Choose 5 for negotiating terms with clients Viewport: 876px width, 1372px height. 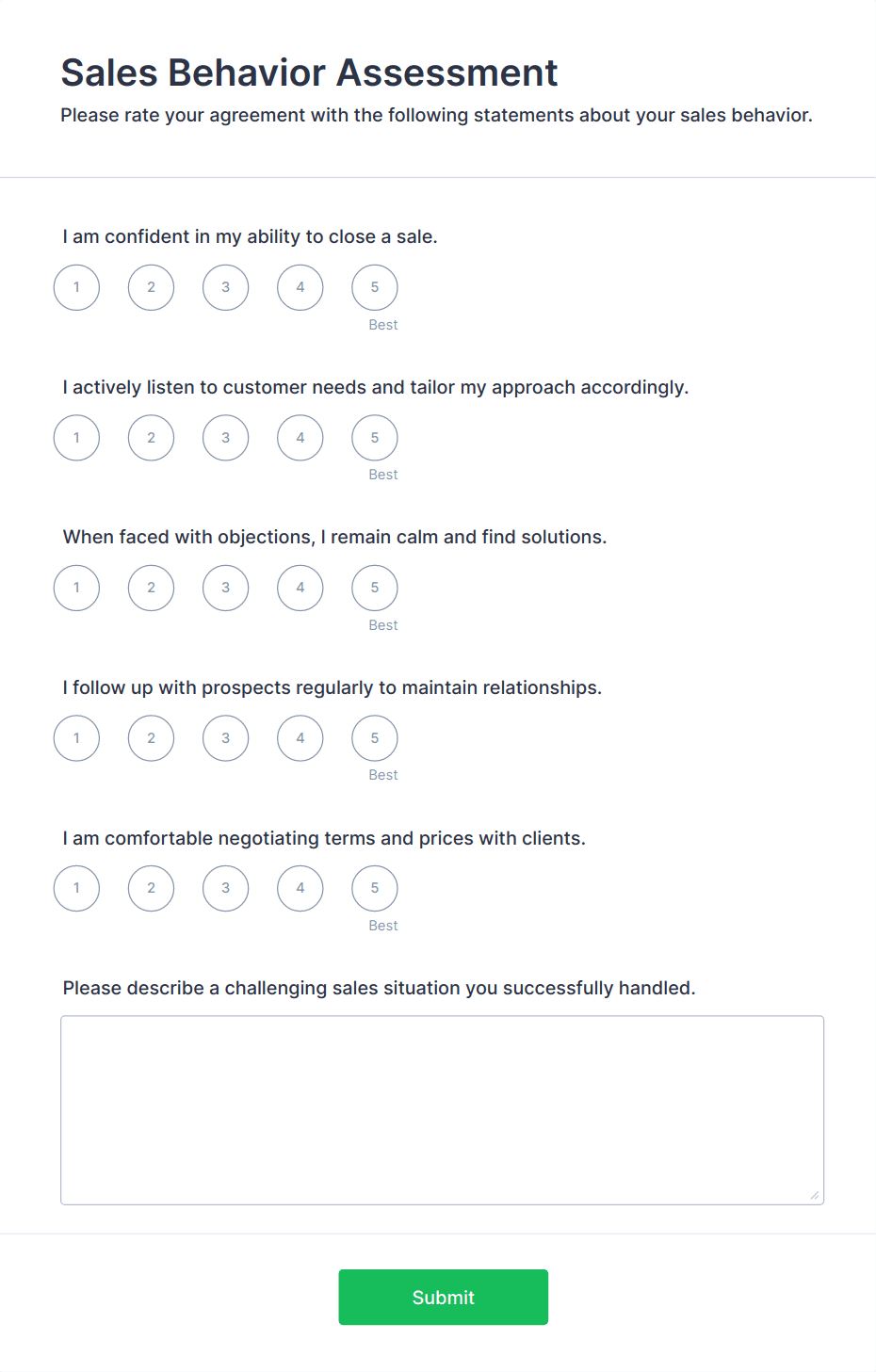click(x=375, y=888)
